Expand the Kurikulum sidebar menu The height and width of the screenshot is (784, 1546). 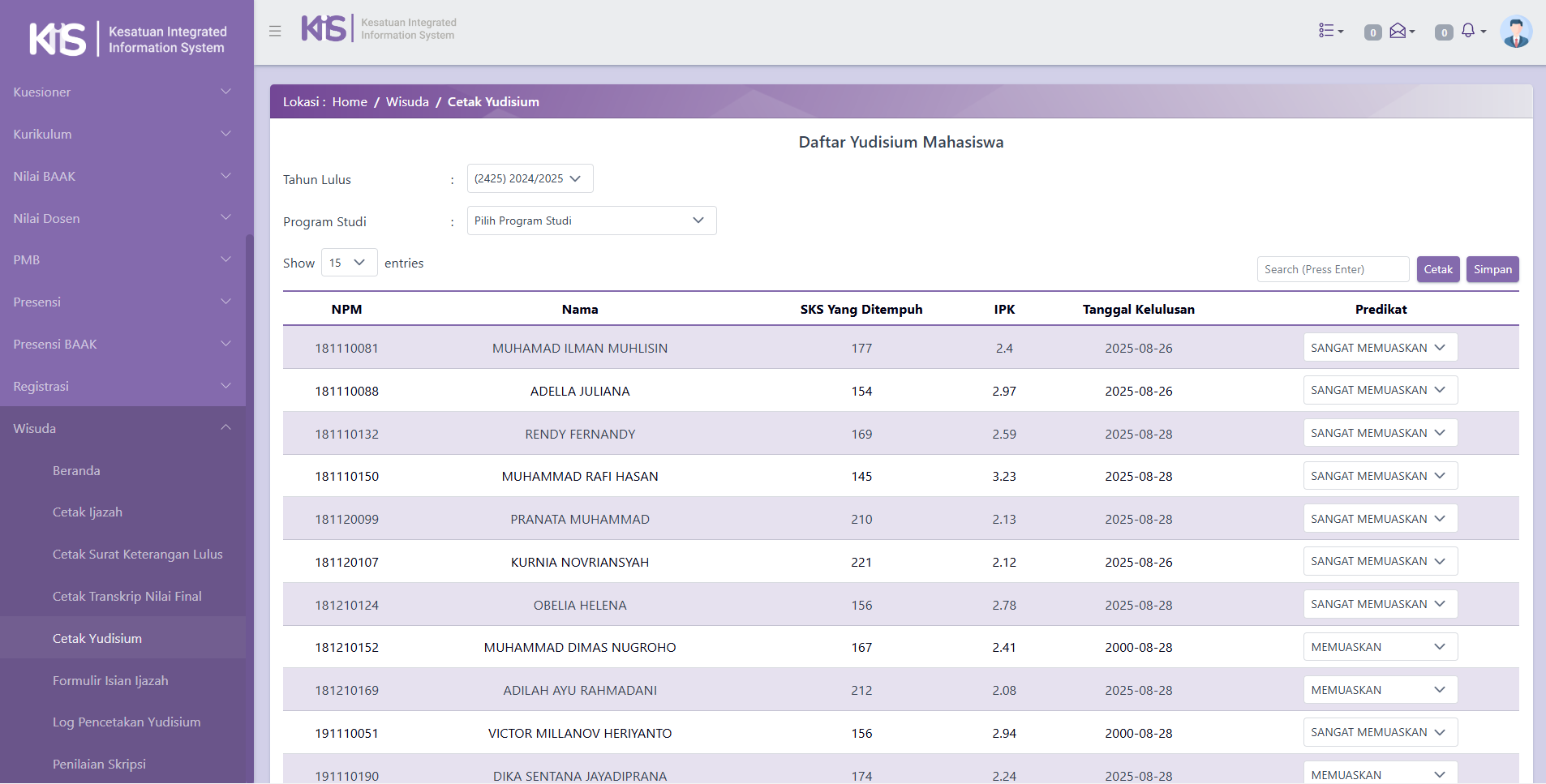122,134
